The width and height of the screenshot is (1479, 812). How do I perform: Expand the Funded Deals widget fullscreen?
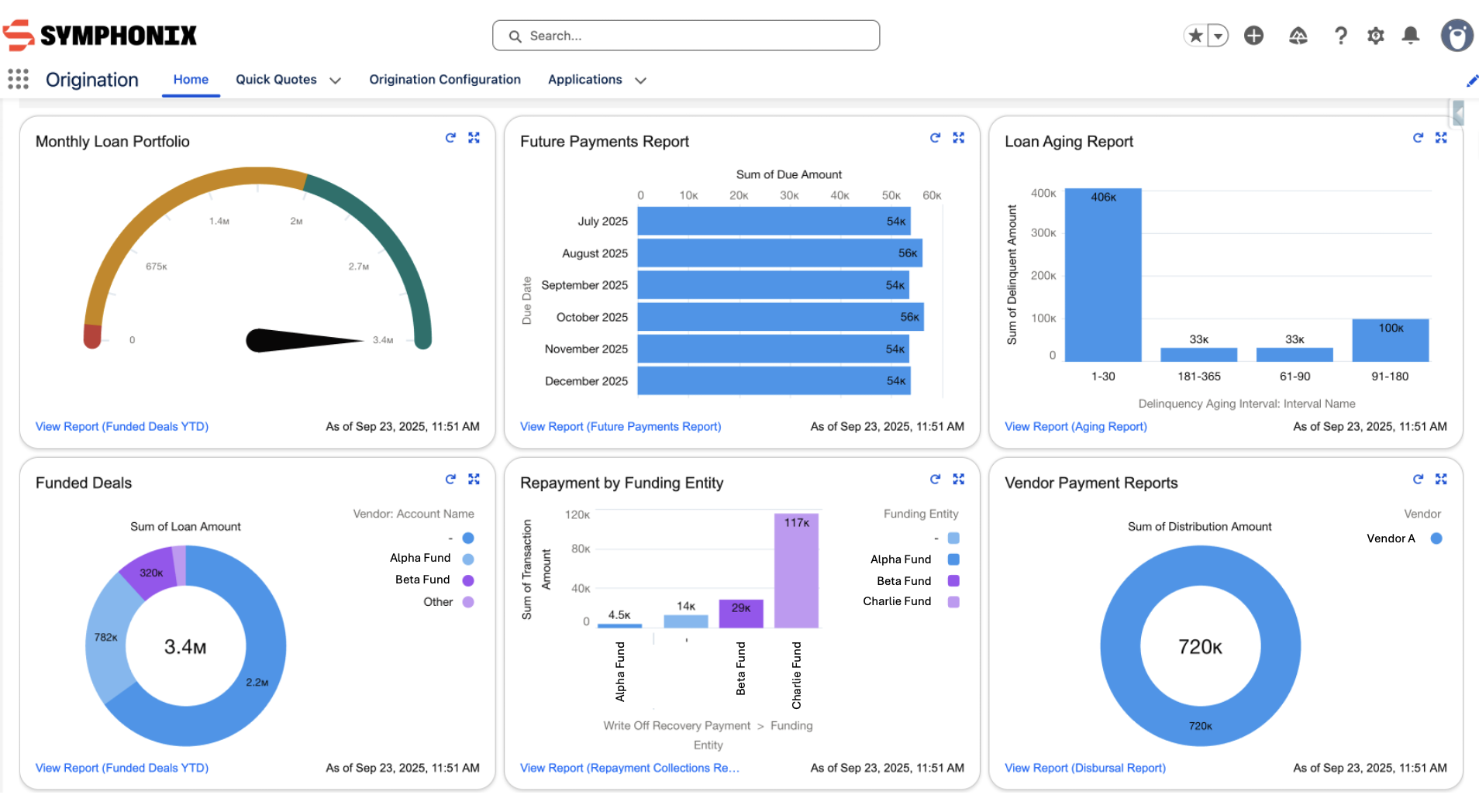point(474,480)
